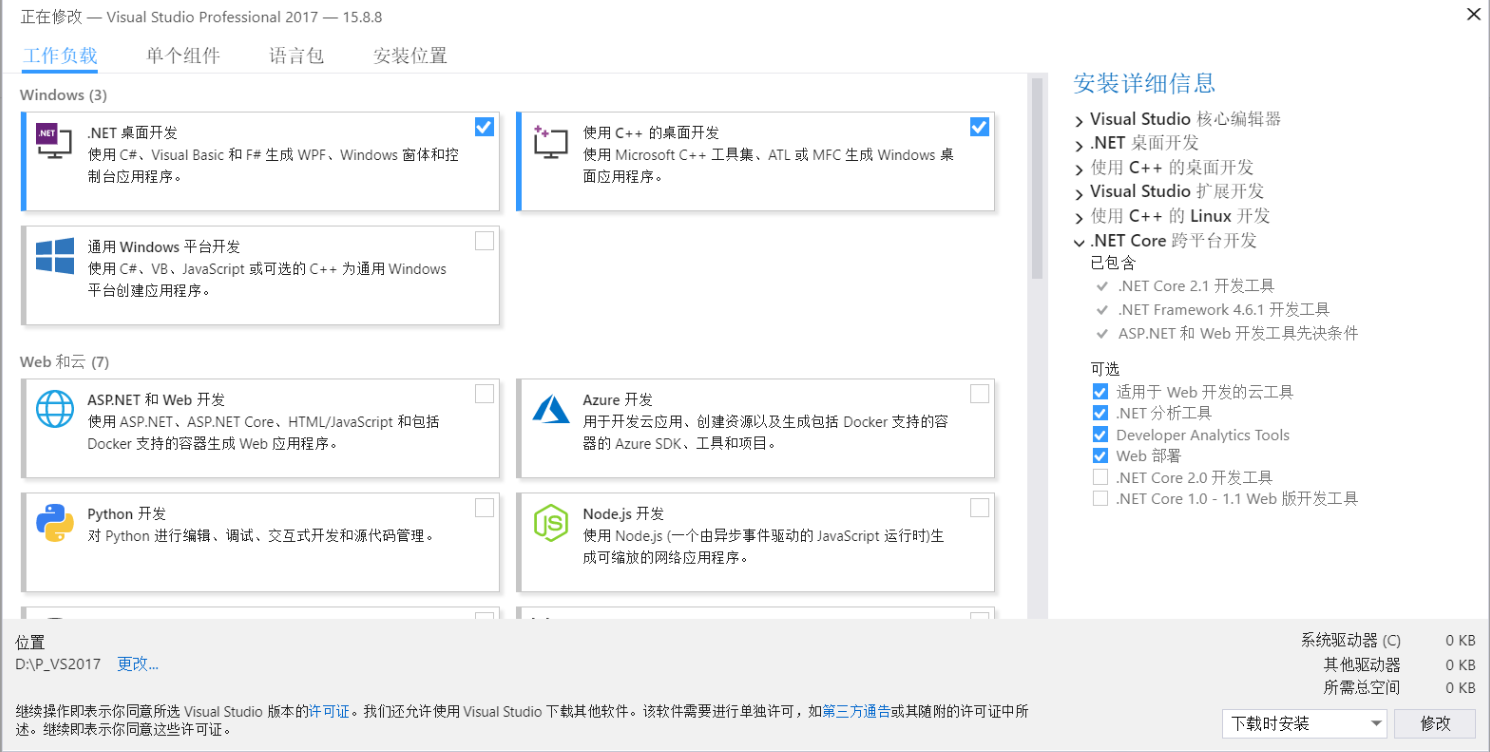Close the Visual Studio installer dialog
Viewport: 1490px width, 752px height.
[x=1473, y=14]
